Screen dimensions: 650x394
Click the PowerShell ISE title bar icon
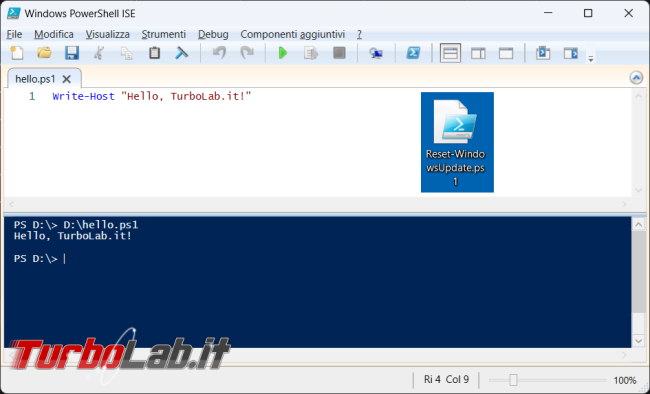(x=14, y=13)
